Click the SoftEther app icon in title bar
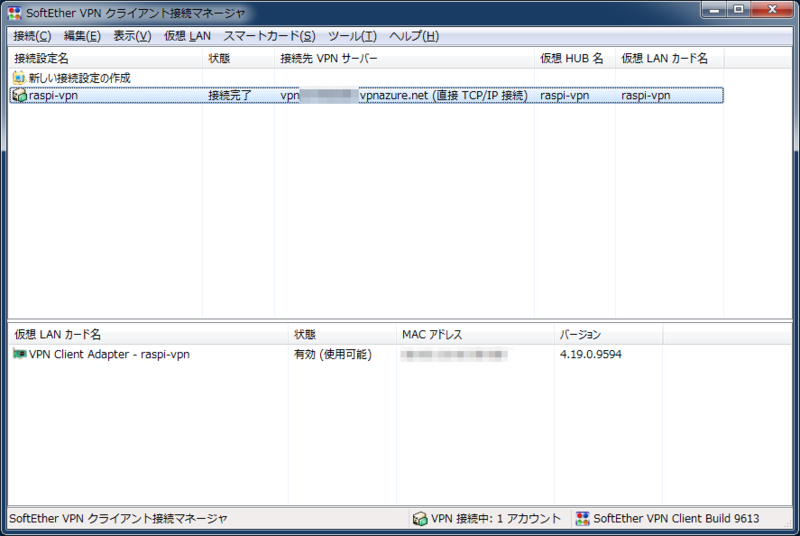 click(x=15, y=13)
